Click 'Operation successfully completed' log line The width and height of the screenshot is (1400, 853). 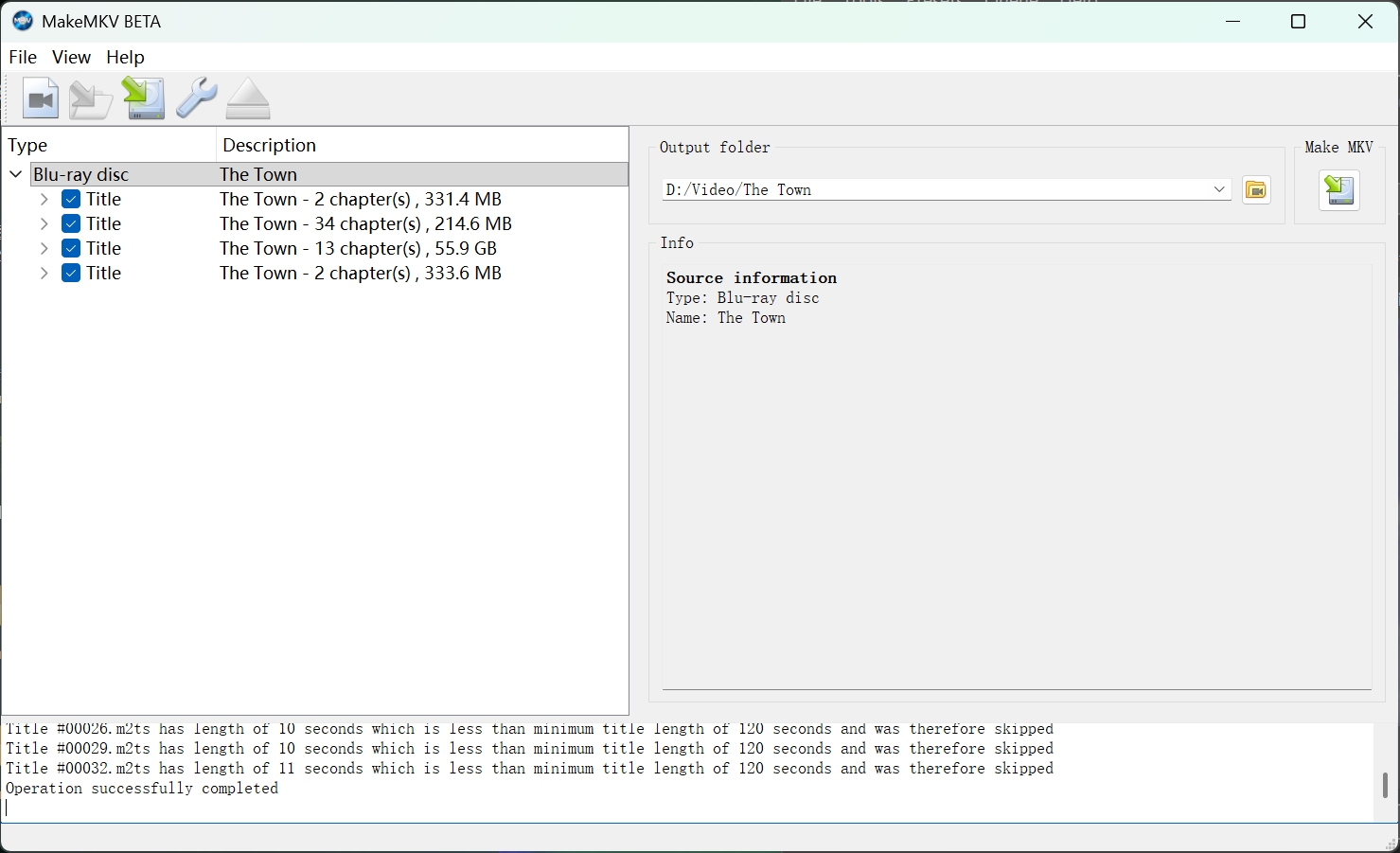click(142, 789)
